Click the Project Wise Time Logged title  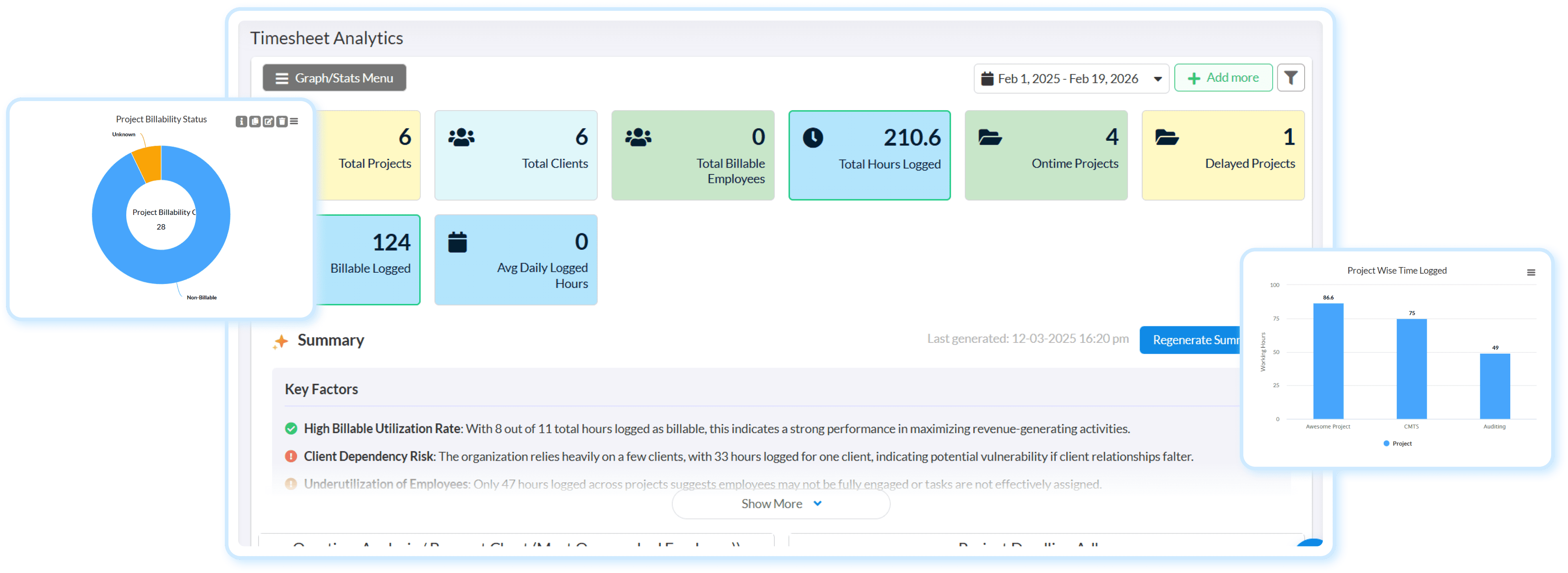pyautogui.click(x=1396, y=271)
